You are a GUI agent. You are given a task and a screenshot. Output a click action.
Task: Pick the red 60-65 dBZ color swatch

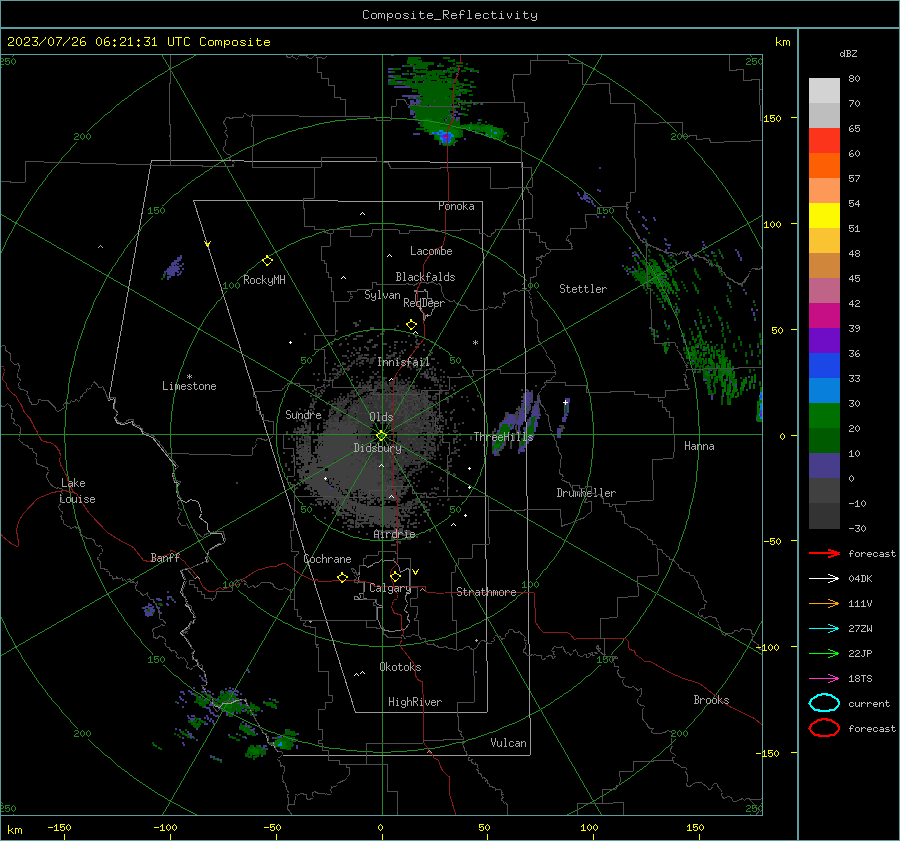[x=824, y=141]
